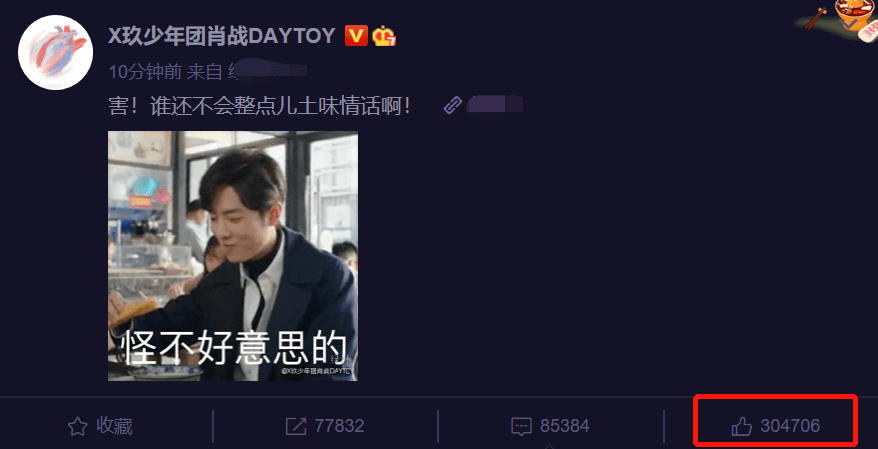The height and width of the screenshot is (449, 878).
Task: Click the chopsticks decoration at top right
Action: point(816,19)
